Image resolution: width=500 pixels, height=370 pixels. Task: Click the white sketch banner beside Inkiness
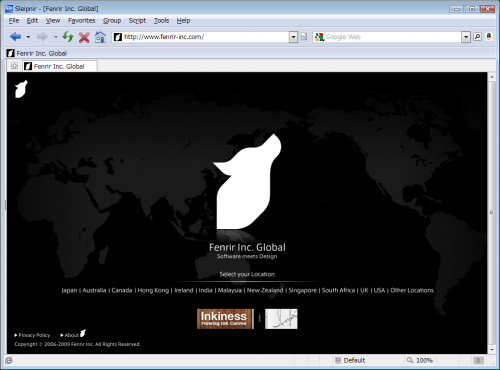click(x=281, y=319)
